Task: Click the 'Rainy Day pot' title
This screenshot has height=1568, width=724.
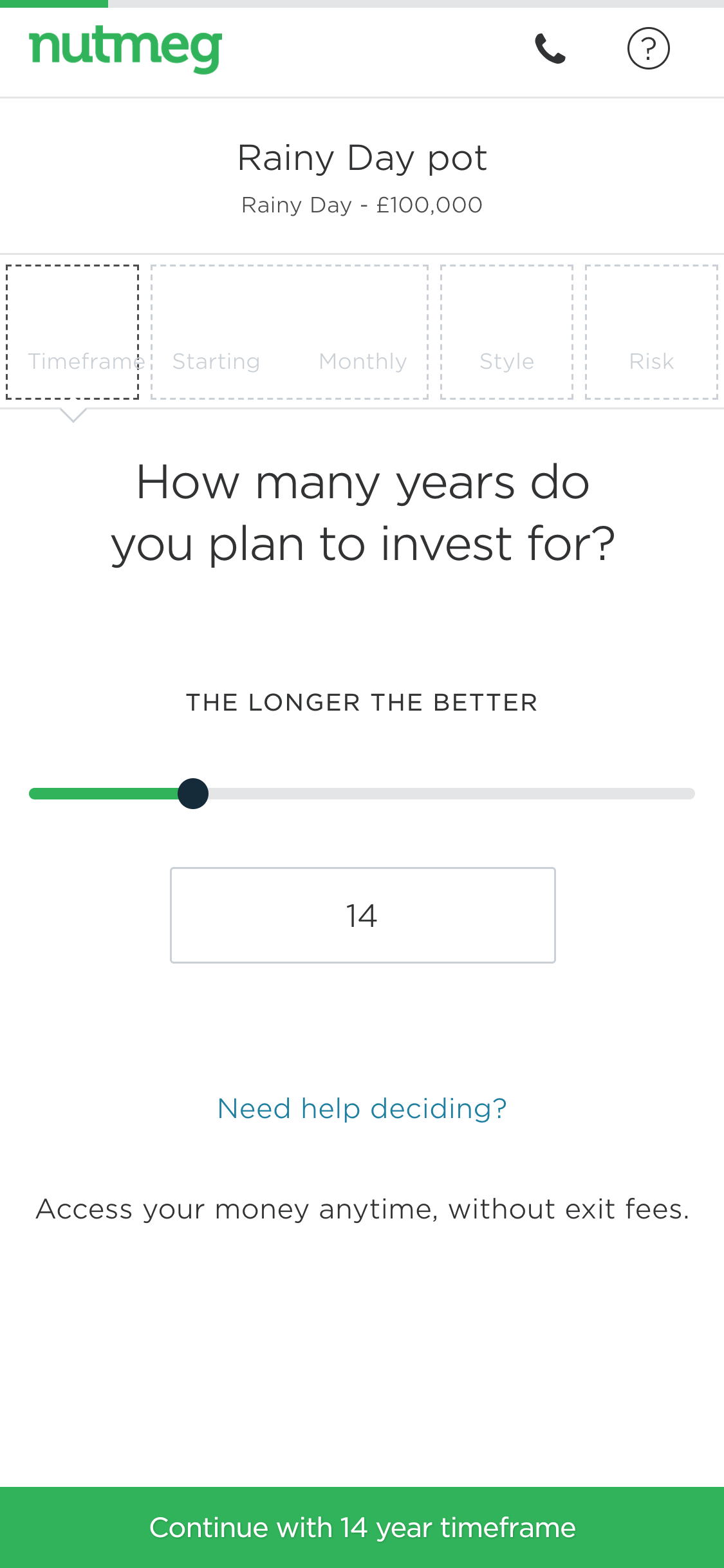Action: tap(362, 158)
